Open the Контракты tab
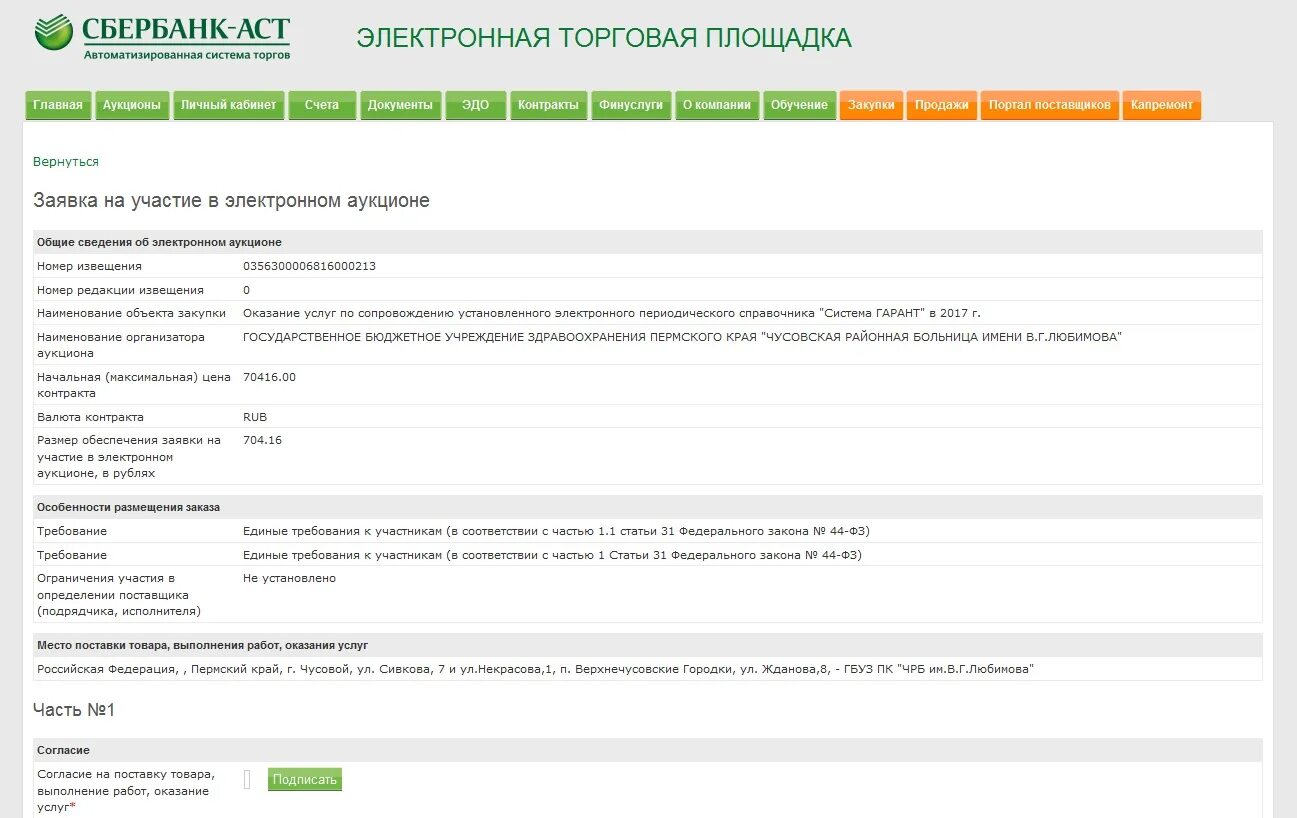Screen dimensions: 1297x818 coord(548,105)
